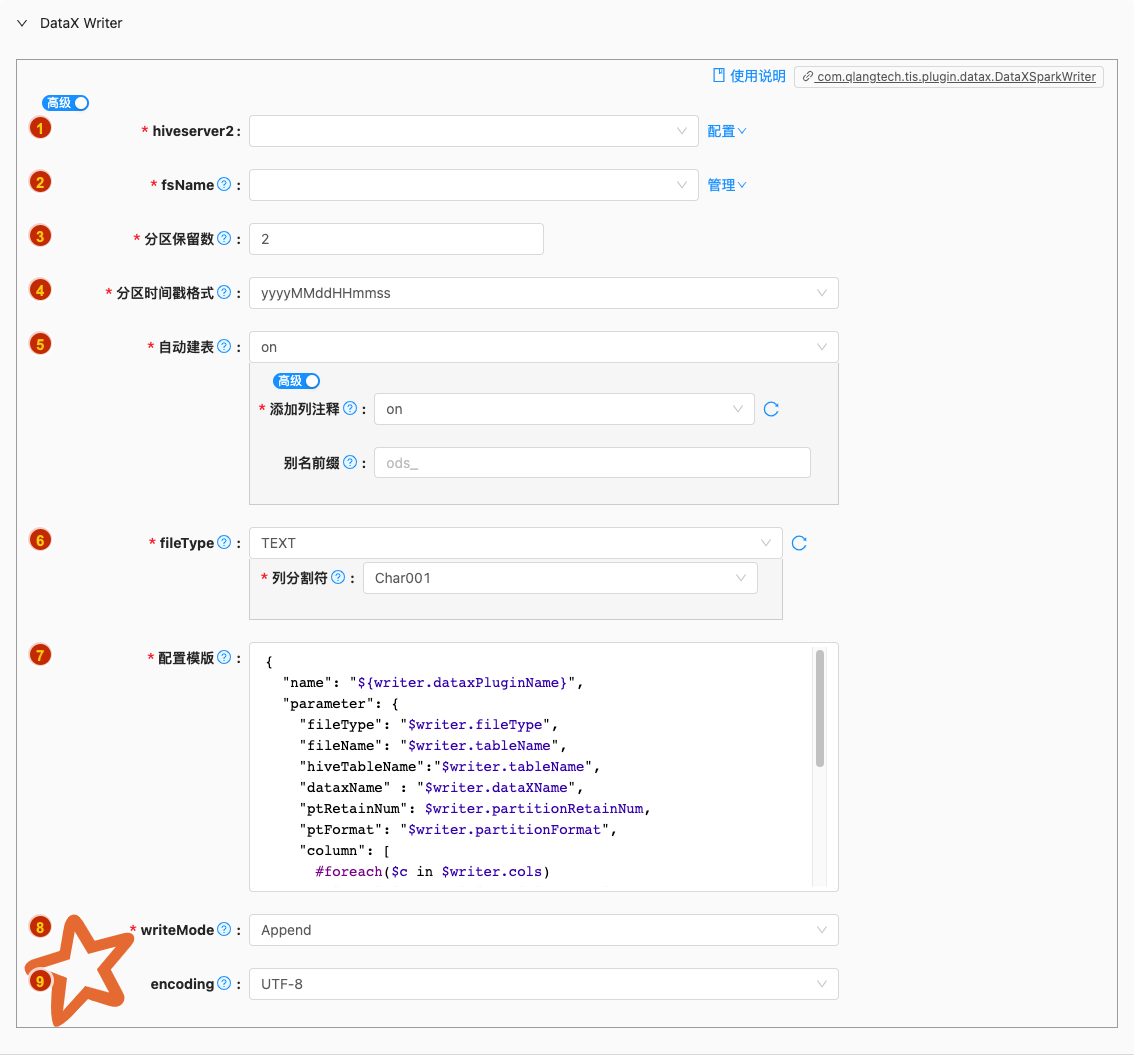The height and width of the screenshot is (1055, 1134).
Task: Open the 添加列注释 dropdown
Action: click(564, 409)
